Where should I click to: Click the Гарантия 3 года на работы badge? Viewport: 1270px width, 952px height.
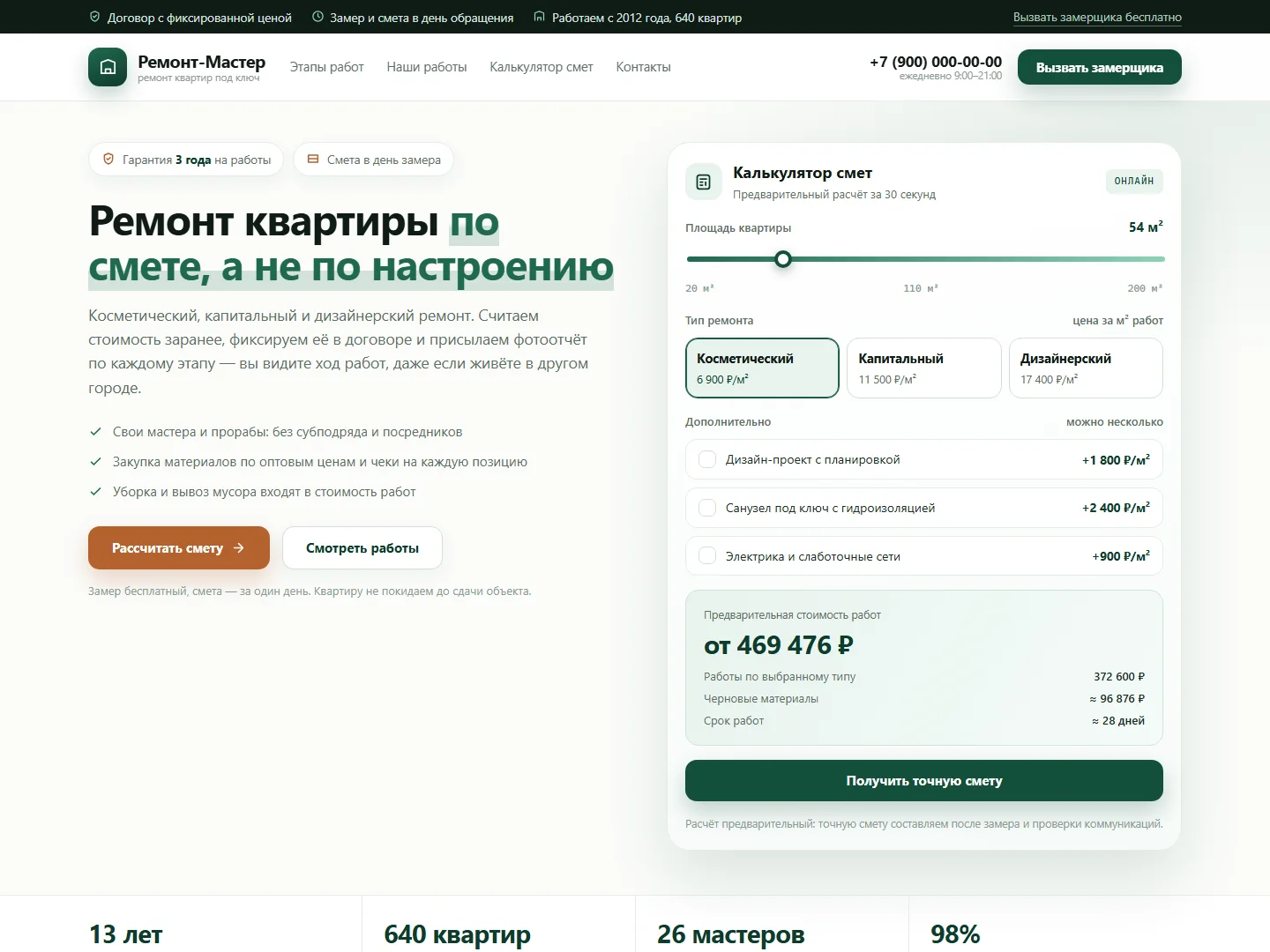[186, 160]
